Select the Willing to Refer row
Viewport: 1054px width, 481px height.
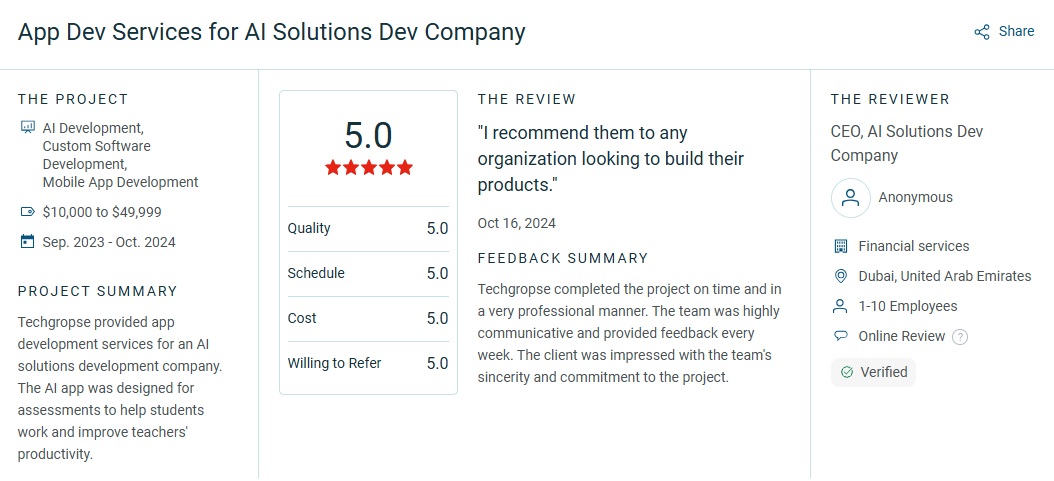tap(368, 363)
